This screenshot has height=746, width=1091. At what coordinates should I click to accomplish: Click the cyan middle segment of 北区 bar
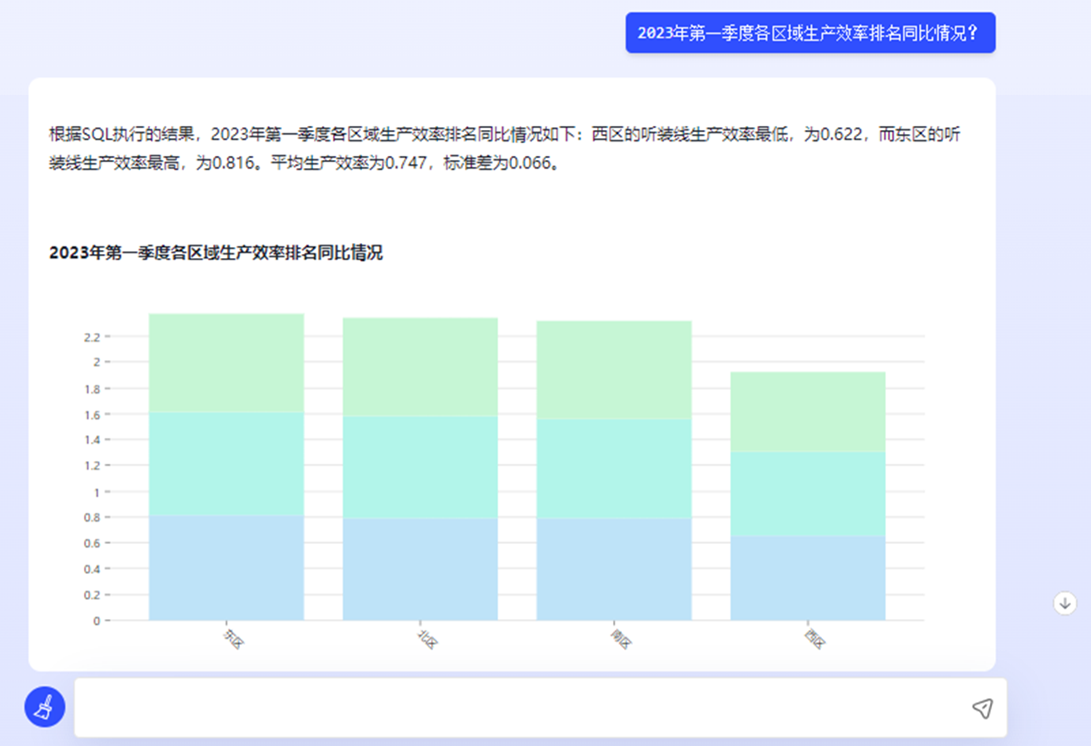pos(420,467)
